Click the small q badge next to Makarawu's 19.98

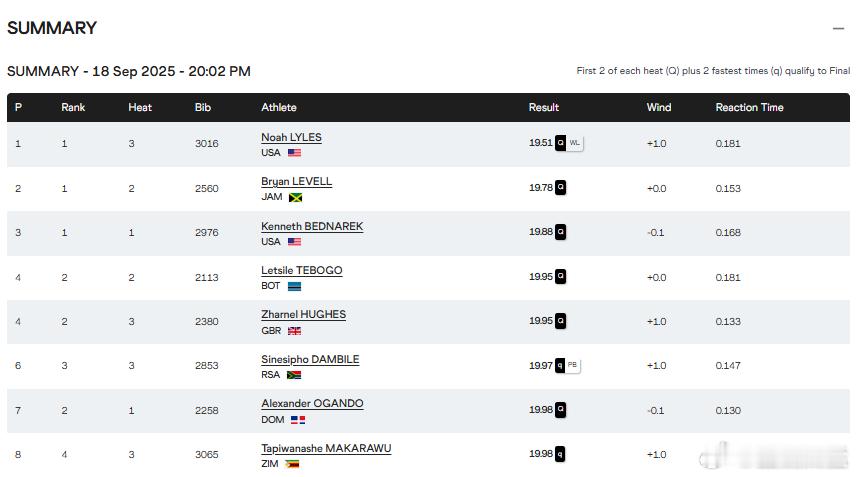click(x=560, y=454)
